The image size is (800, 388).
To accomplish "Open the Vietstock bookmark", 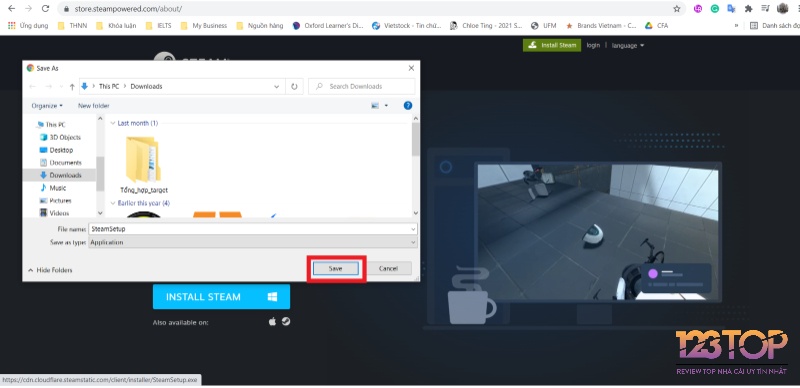I will pos(407,26).
